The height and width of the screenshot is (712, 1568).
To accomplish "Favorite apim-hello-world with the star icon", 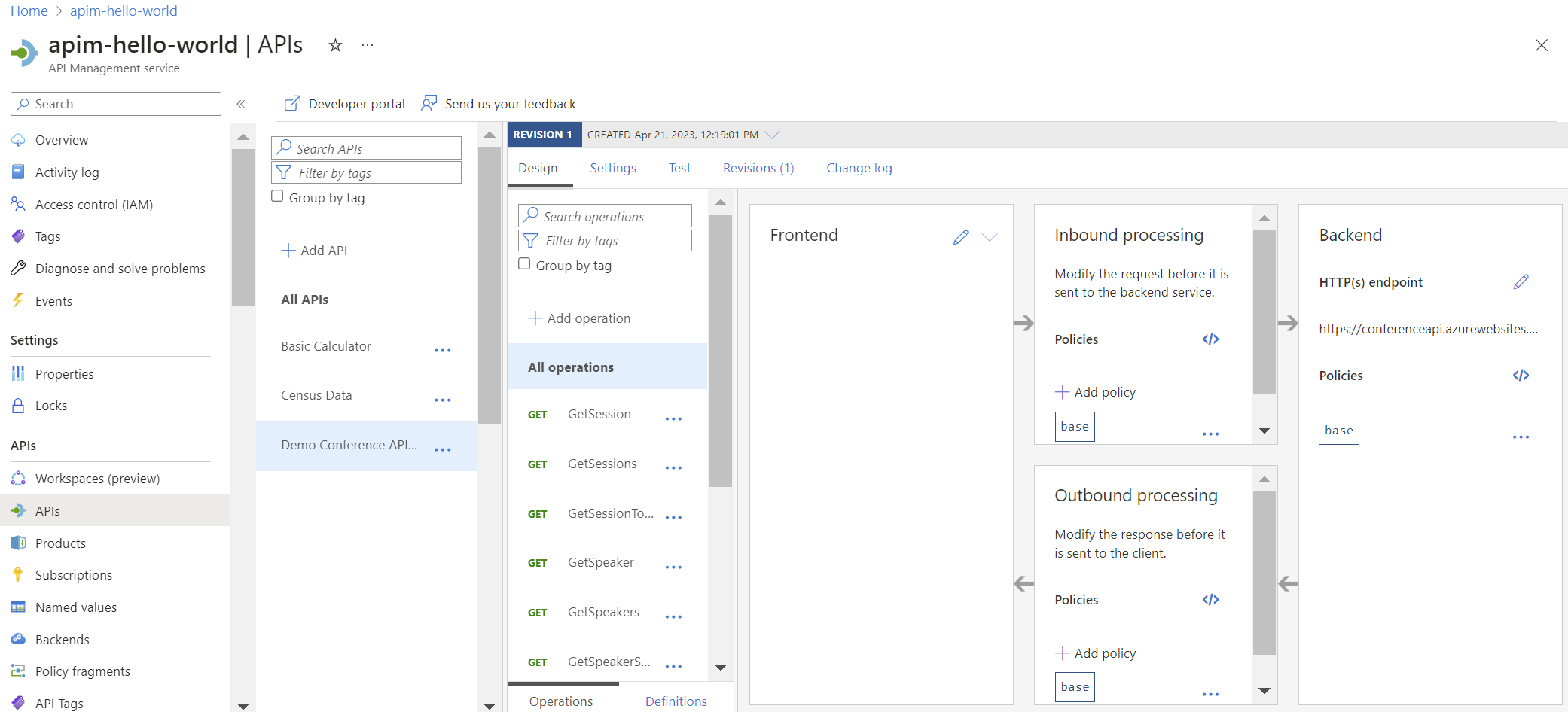I will point(335,46).
